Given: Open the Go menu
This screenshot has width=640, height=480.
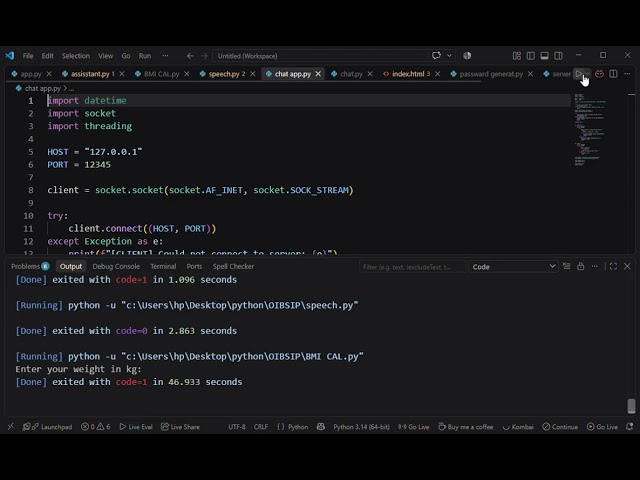Looking at the screenshot, I should (x=126, y=56).
